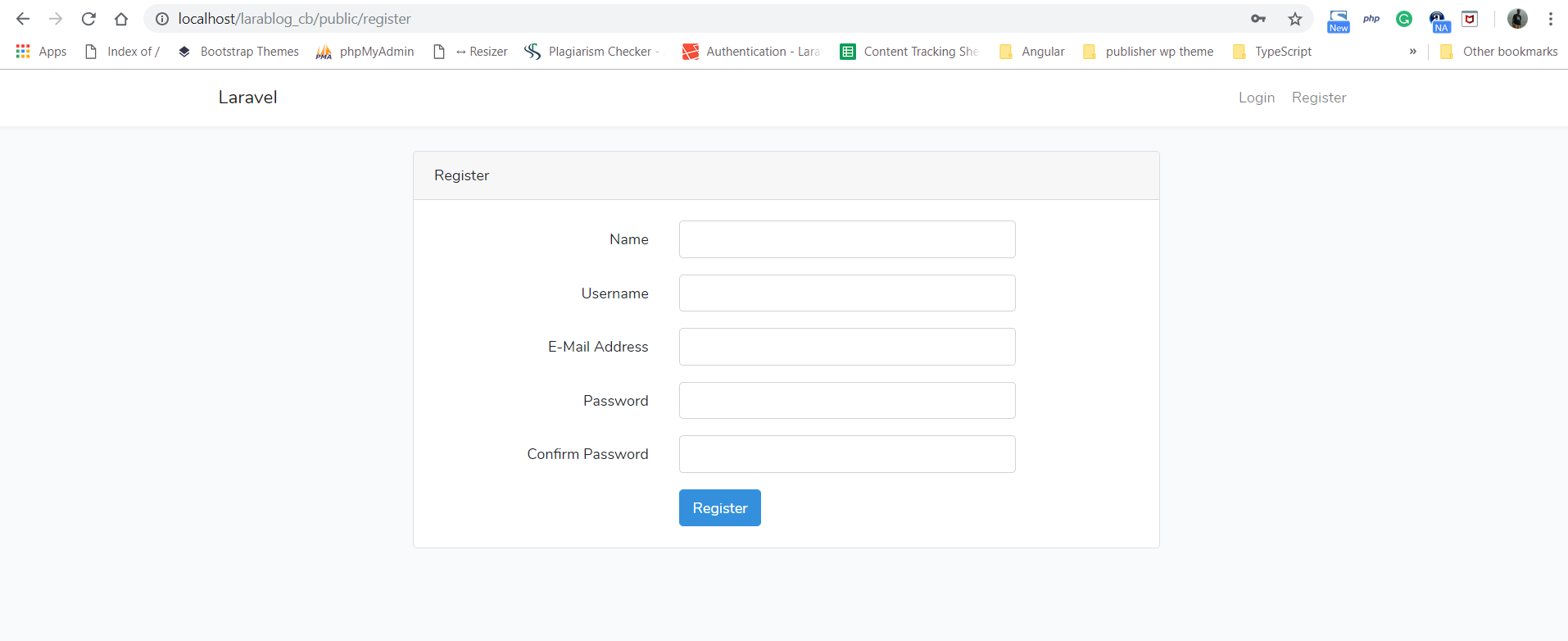
Task: Open the Apps bookmarks shortcut
Action: (41, 51)
